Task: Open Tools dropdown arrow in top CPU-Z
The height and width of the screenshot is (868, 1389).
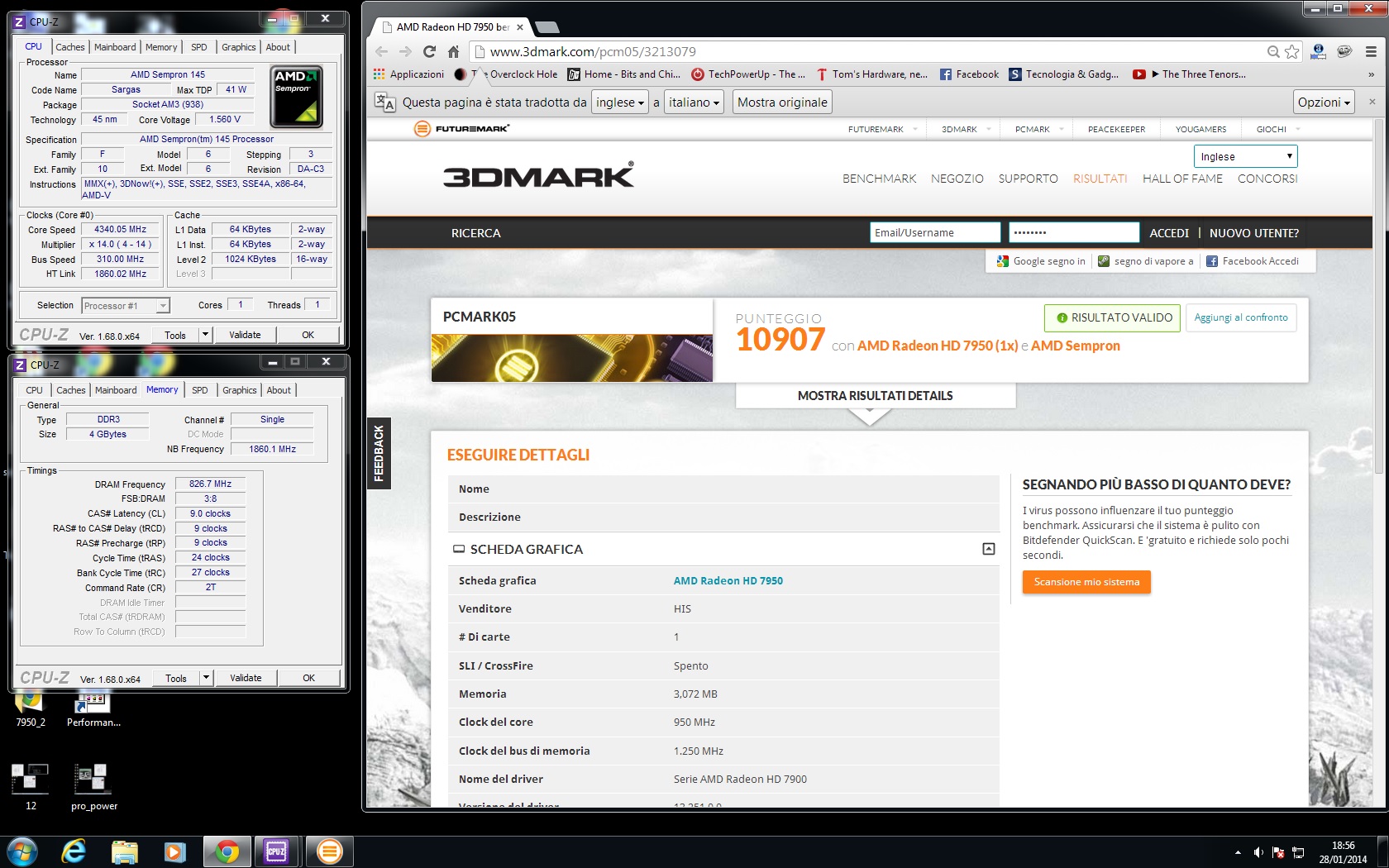Action: click(x=206, y=335)
